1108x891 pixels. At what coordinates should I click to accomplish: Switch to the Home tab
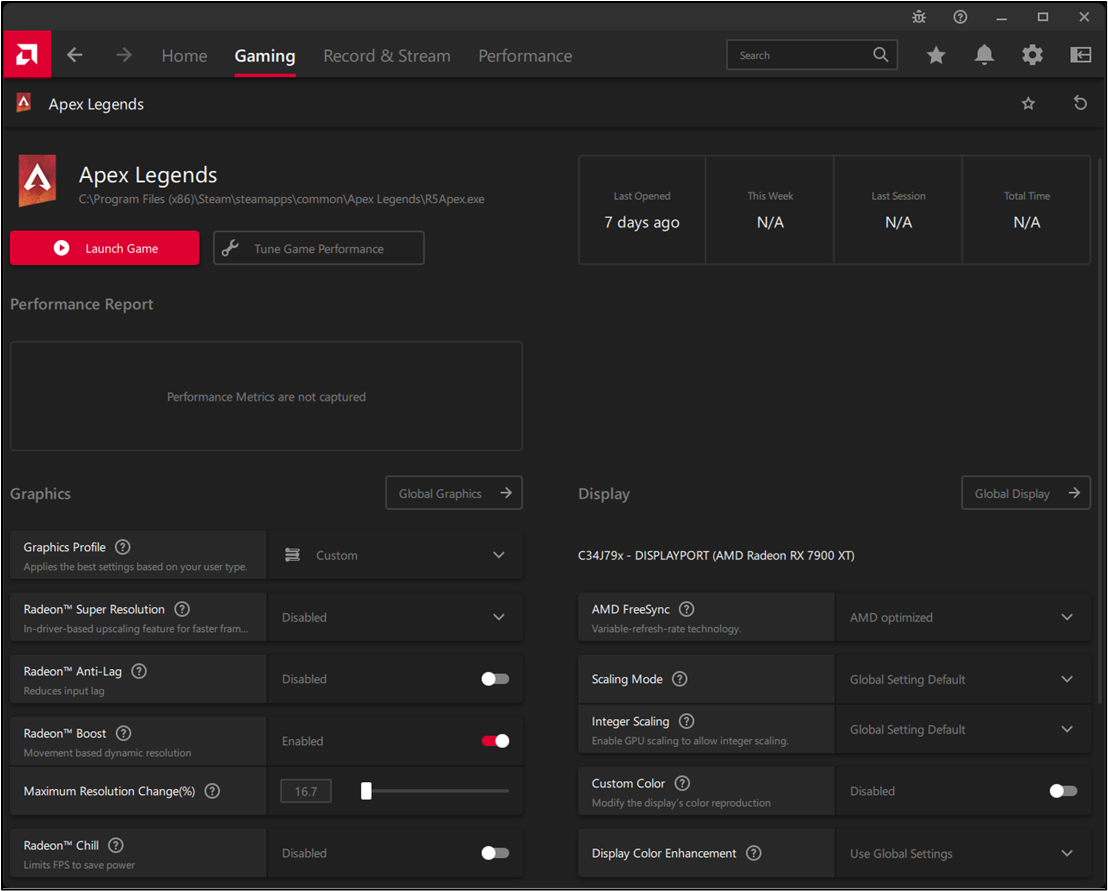coord(184,56)
